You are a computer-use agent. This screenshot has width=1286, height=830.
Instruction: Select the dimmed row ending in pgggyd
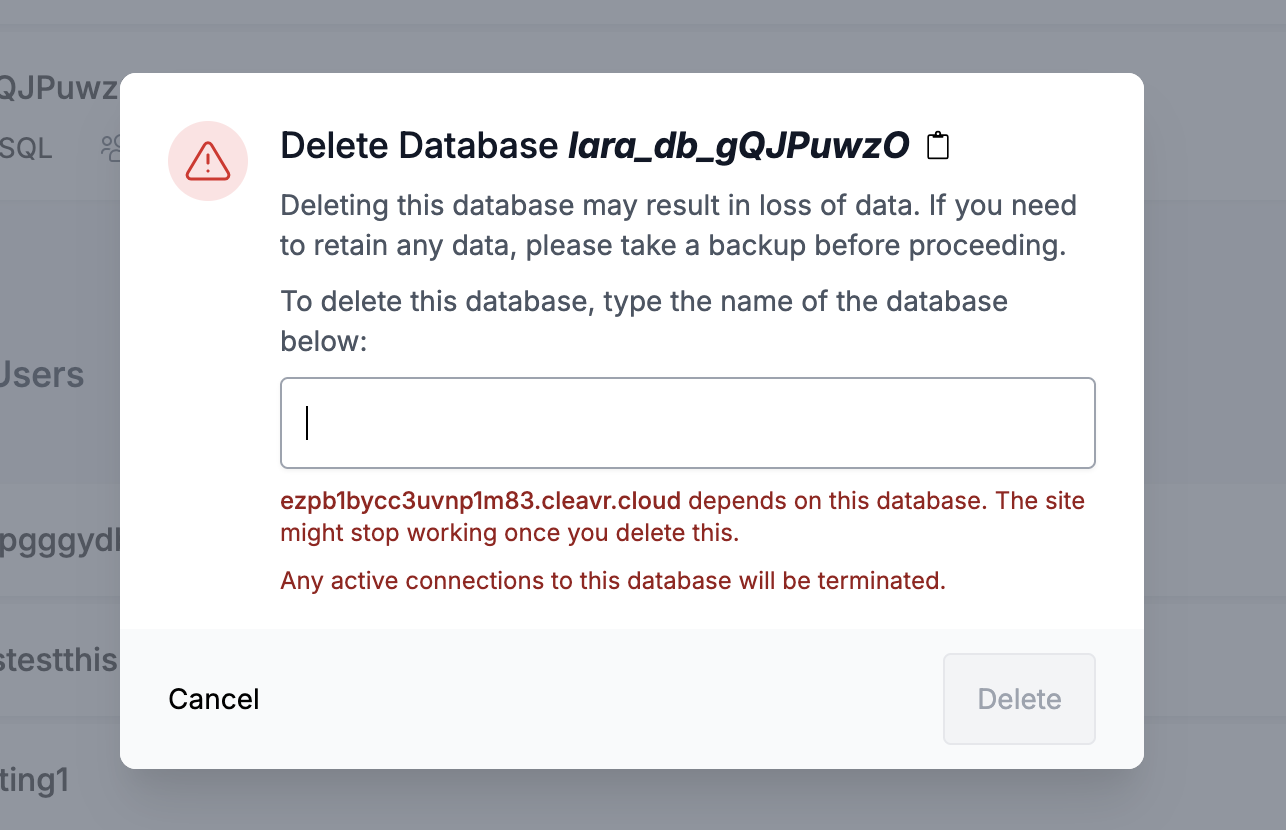(x=60, y=541)
